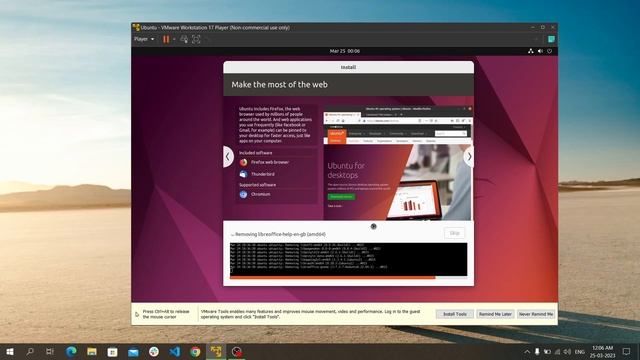Open Microsoft Store from the taskbar
Image resolution: width=640 pixels, height=360 pixels.
click(112, 351)
